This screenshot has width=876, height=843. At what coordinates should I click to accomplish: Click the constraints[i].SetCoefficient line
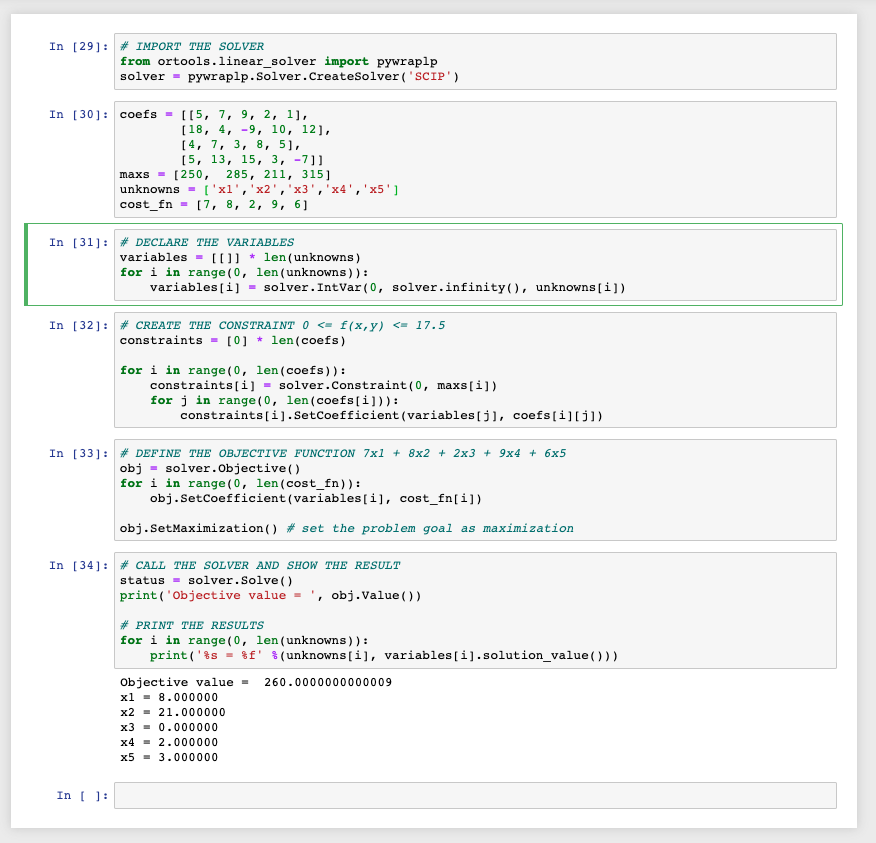click(392, 416)
